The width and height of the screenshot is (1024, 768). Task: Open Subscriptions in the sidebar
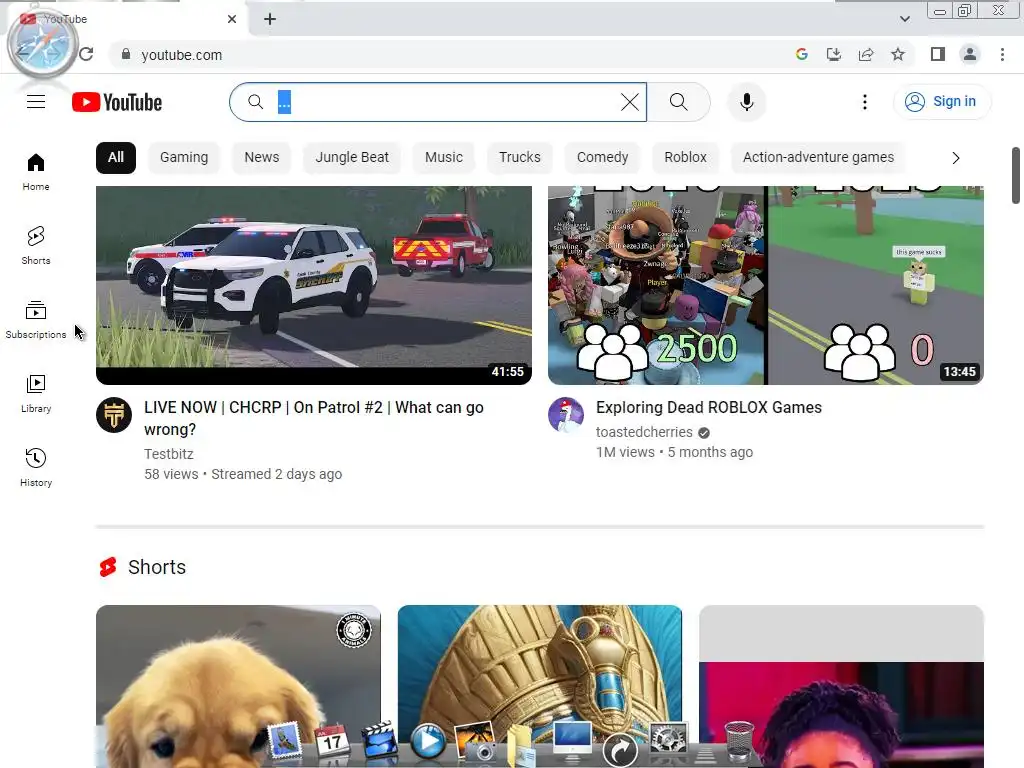pyautogui.click(x=36, y=319)
